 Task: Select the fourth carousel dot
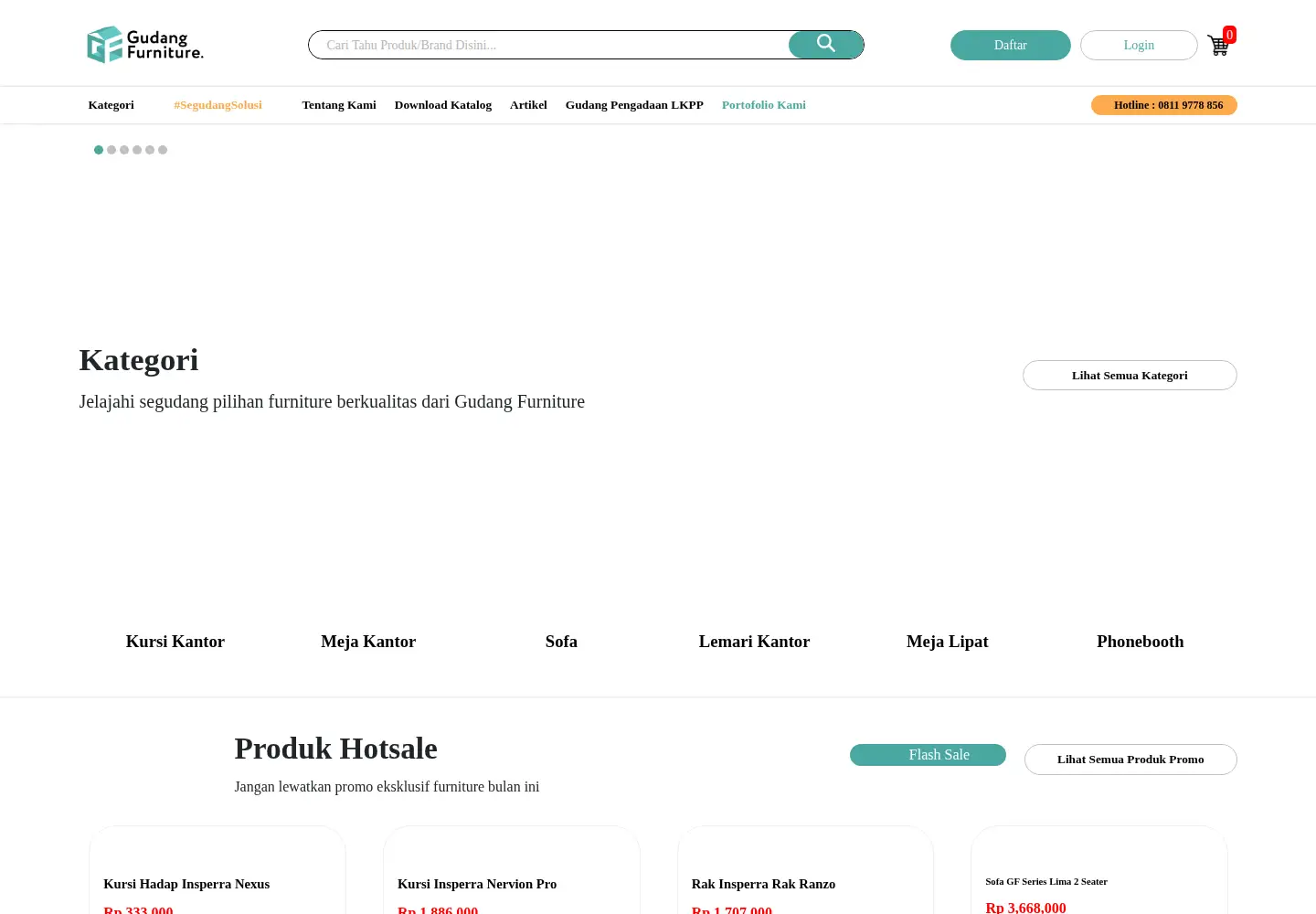point(137,150)
